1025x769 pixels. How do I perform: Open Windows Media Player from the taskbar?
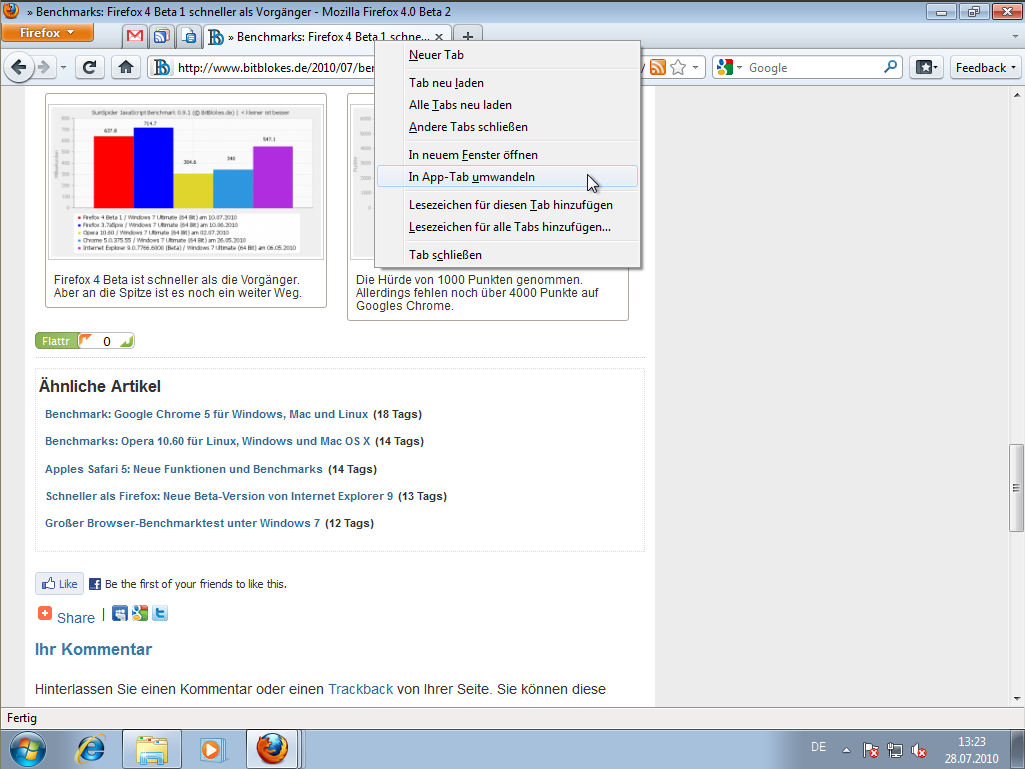pos(212,749)
